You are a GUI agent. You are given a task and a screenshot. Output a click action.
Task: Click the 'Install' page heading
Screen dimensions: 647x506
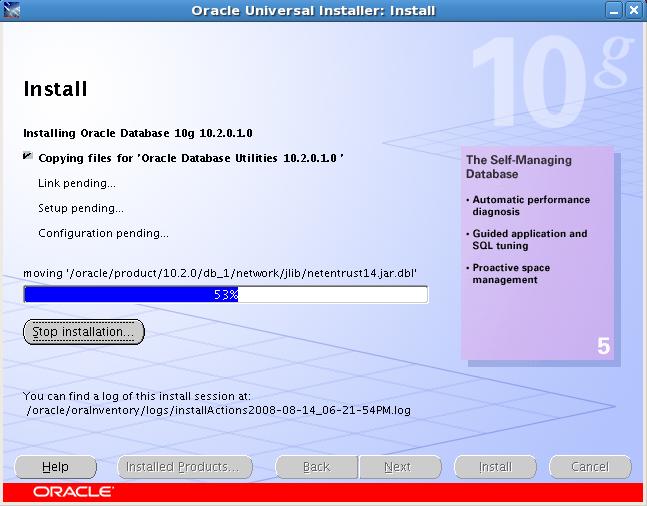click(55, 89)
